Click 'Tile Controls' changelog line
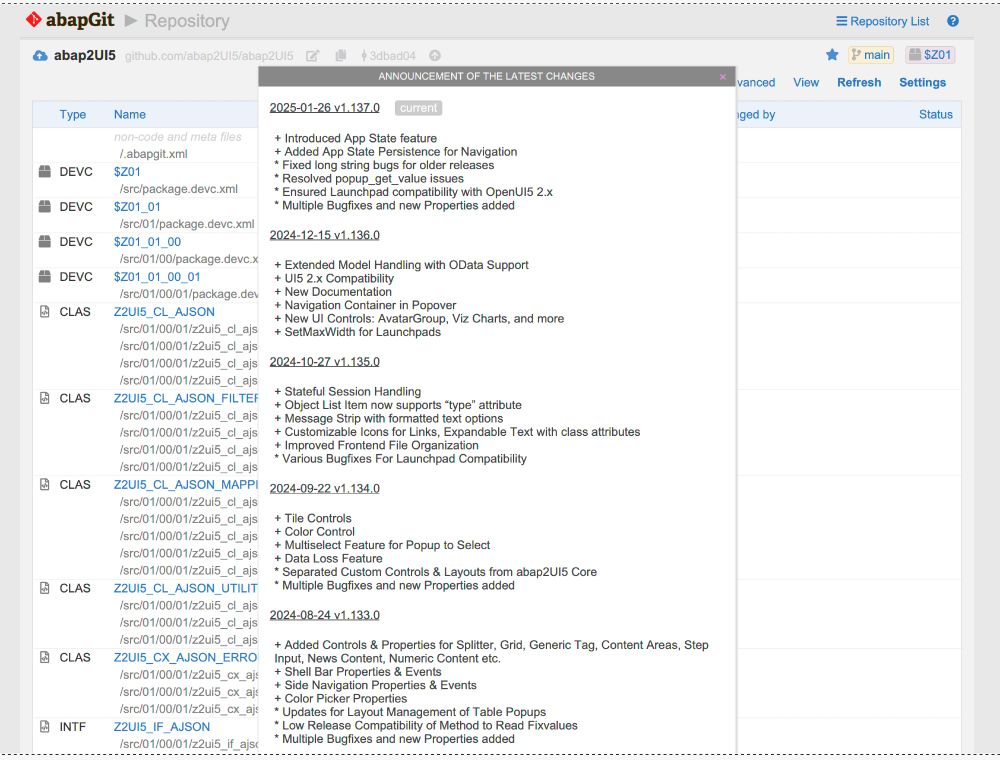The image size is (1000, 760). (313, 518)
